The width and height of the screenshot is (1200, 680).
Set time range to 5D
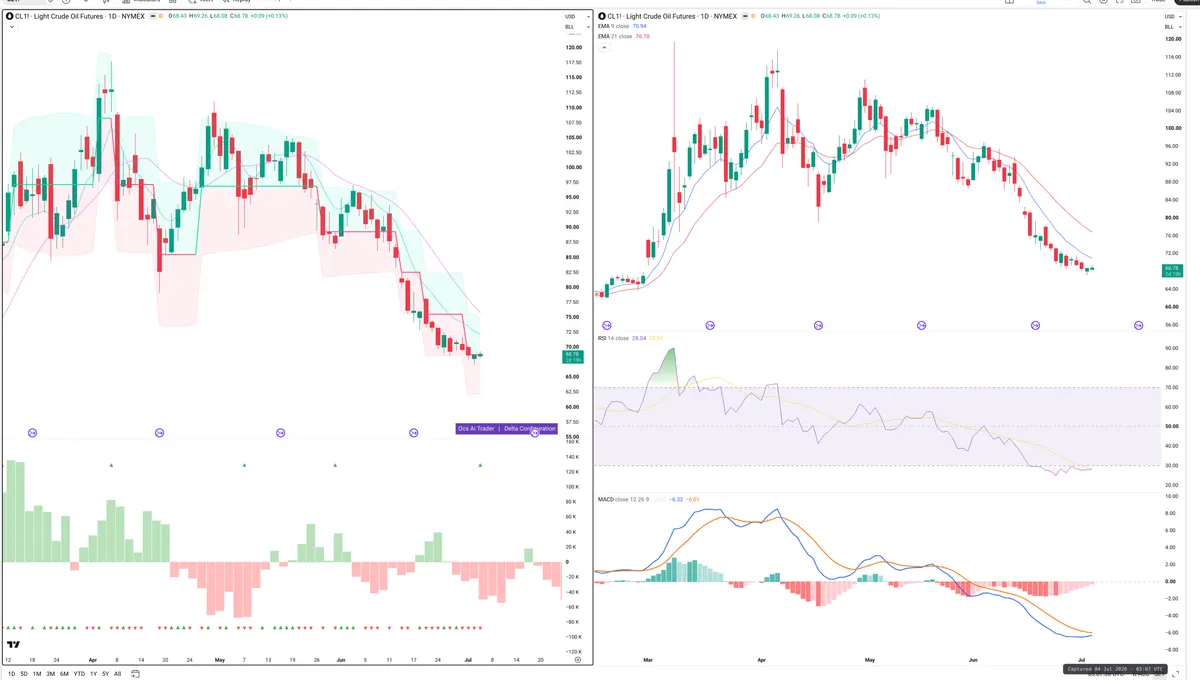click(24, 674)
